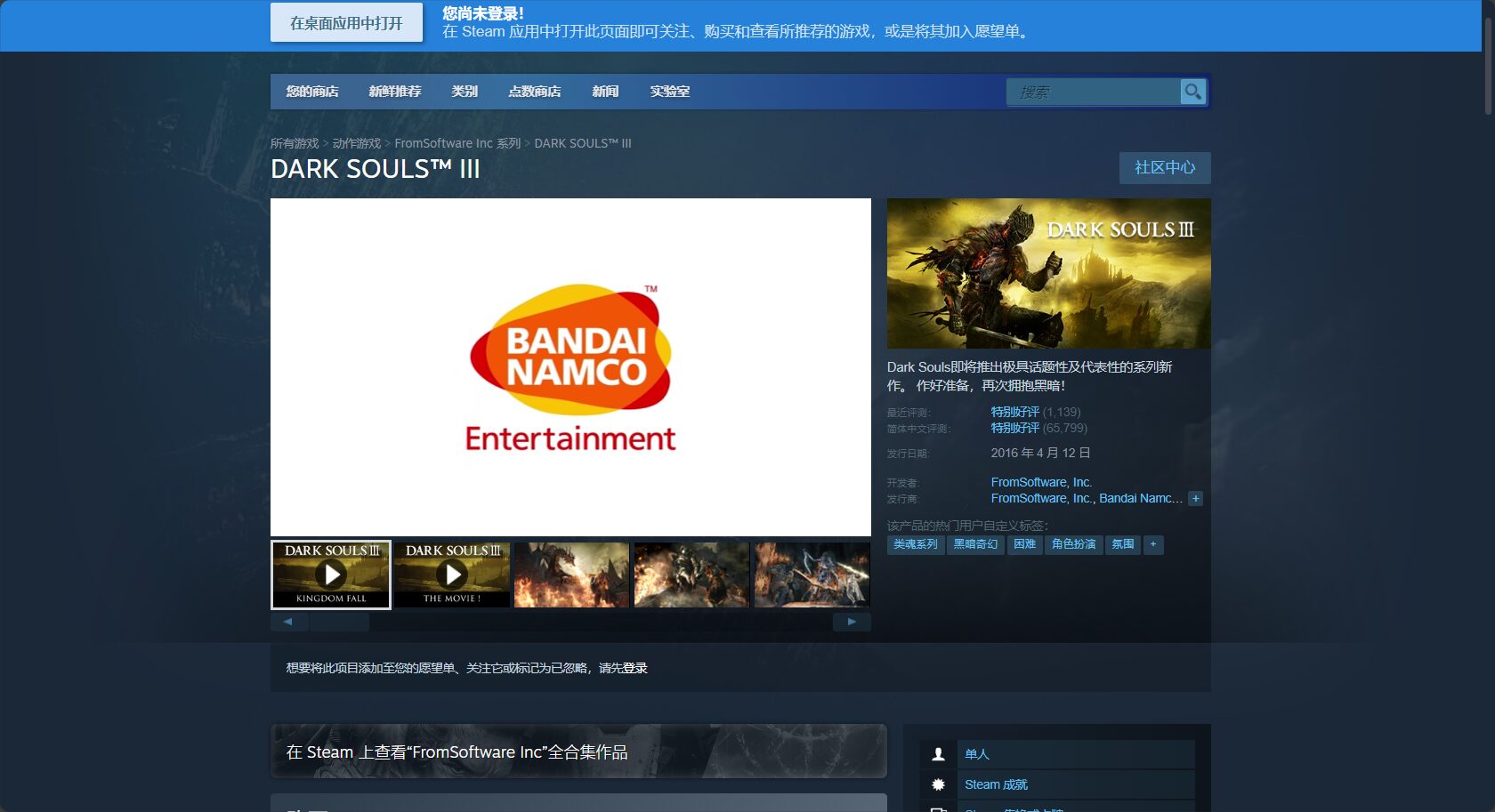Click the Steam achievements star icon
This screenshot has width=1495, height=812.
tap(938, 784)
